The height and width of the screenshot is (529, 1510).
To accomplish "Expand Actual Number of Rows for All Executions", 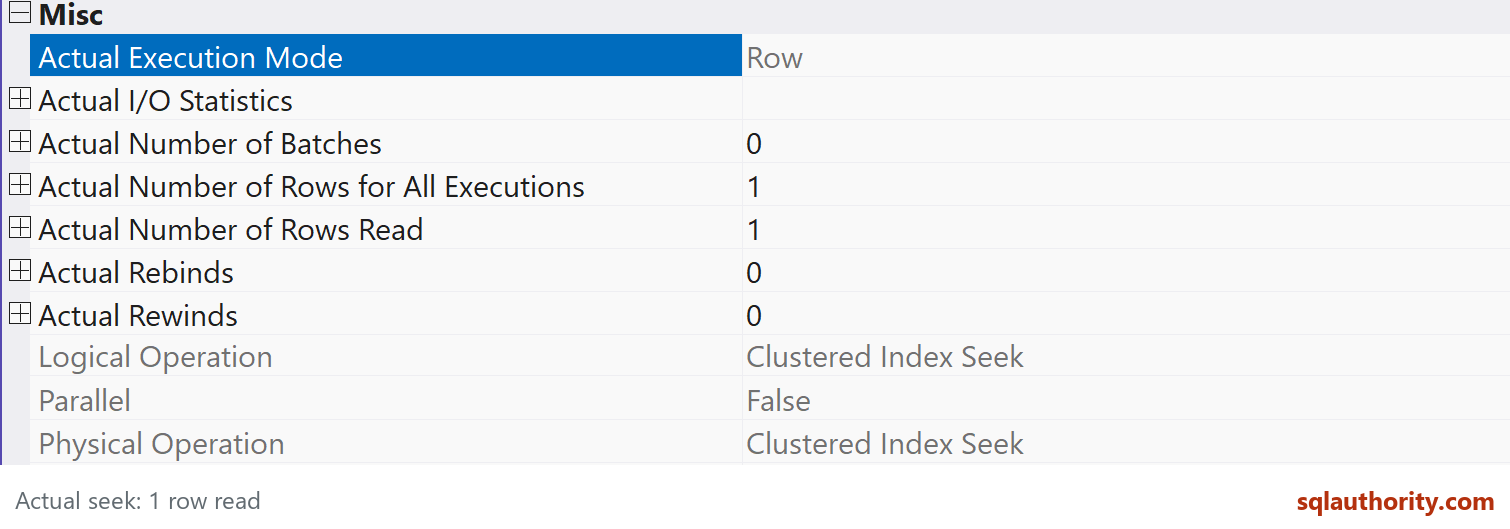I will [19, 185].
